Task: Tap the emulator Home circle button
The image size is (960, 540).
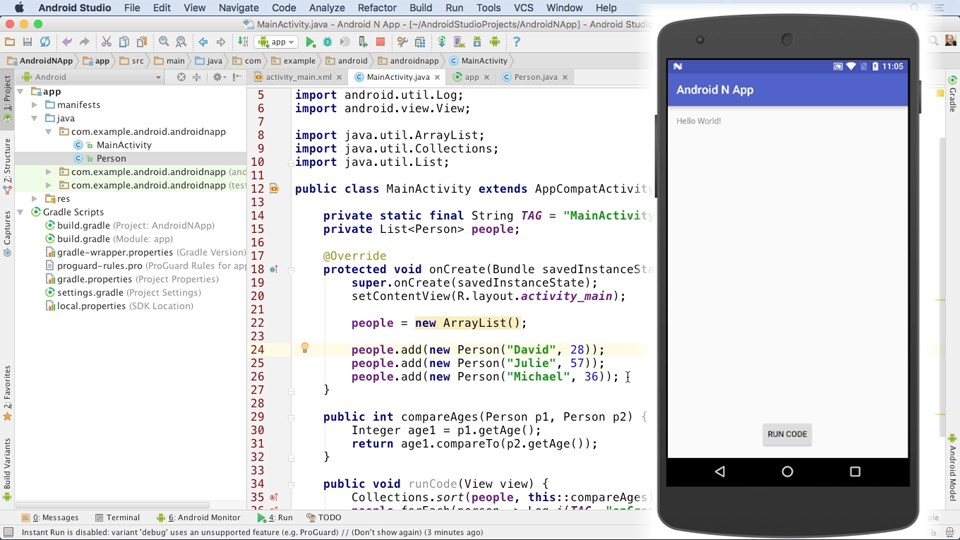Action: pyautogui.click(x=787, y=471)
